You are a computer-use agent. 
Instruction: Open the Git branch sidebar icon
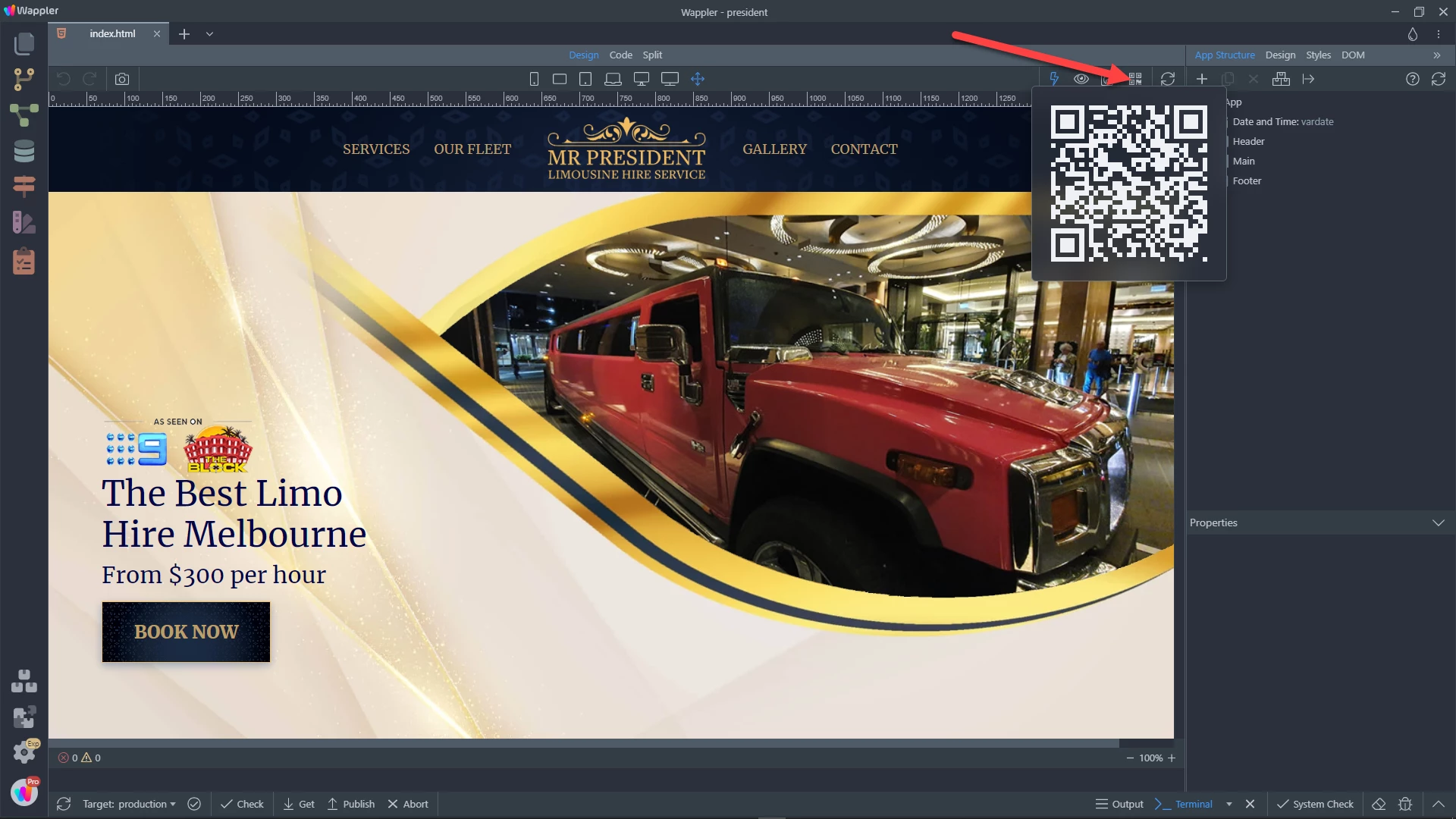[x=24, y=79]
